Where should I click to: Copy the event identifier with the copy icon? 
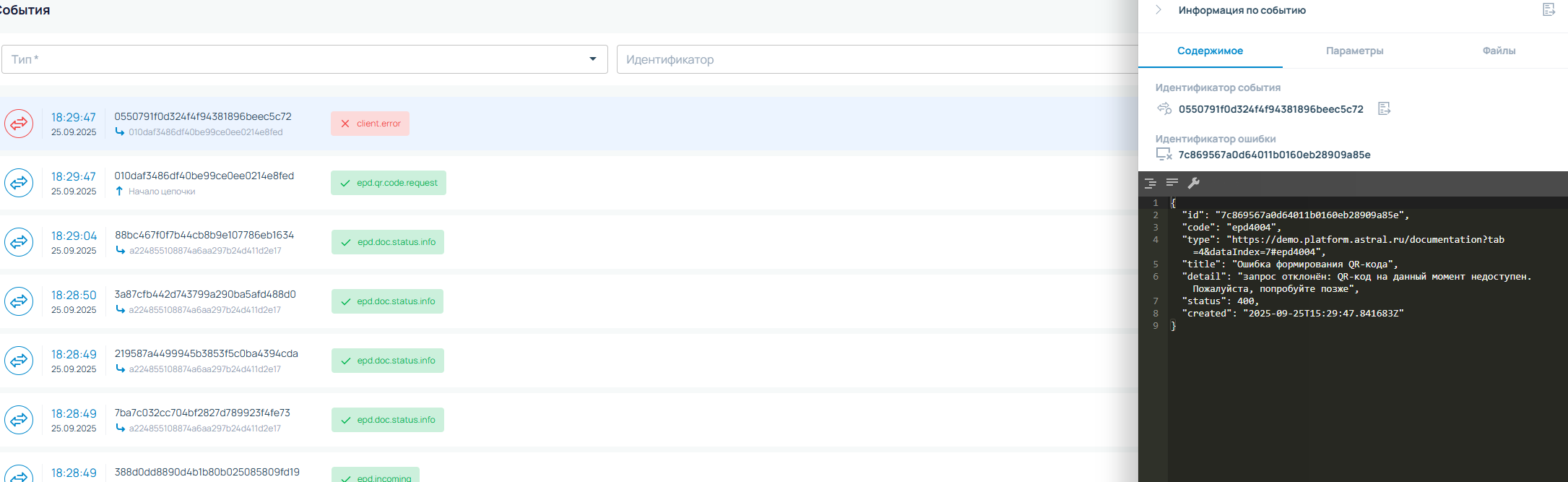pyautogui.click(x=1384, y=108)
